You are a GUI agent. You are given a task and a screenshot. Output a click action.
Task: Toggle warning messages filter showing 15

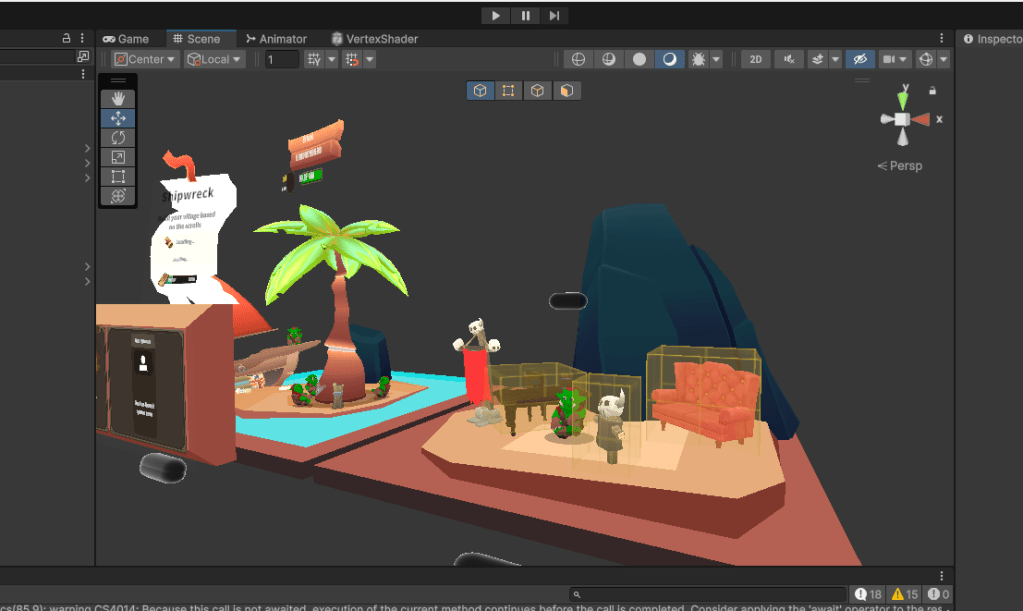click(x=904, y=594)
